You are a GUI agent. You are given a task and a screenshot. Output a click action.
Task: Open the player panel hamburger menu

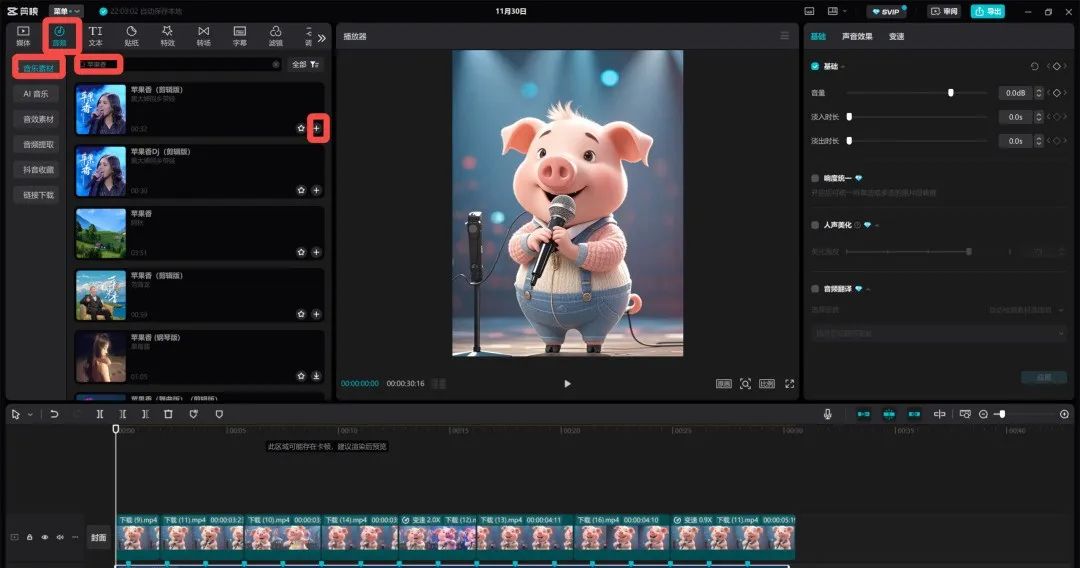coord(785,36)
